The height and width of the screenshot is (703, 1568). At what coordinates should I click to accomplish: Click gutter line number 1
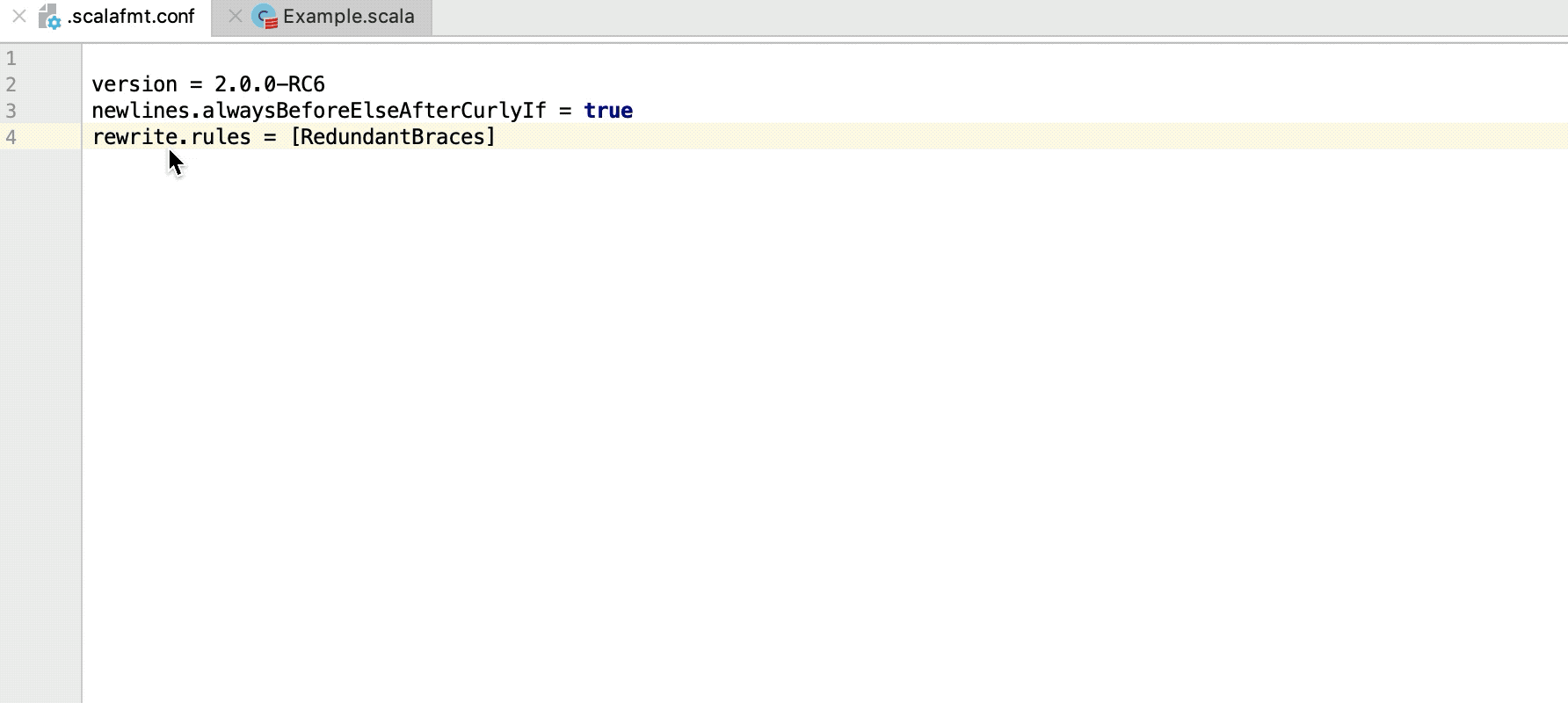point(11,59)
